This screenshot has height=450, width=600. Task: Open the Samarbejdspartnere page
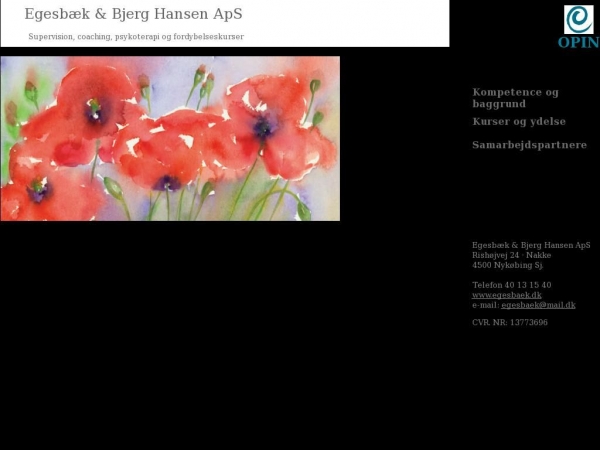coord(530,145)
